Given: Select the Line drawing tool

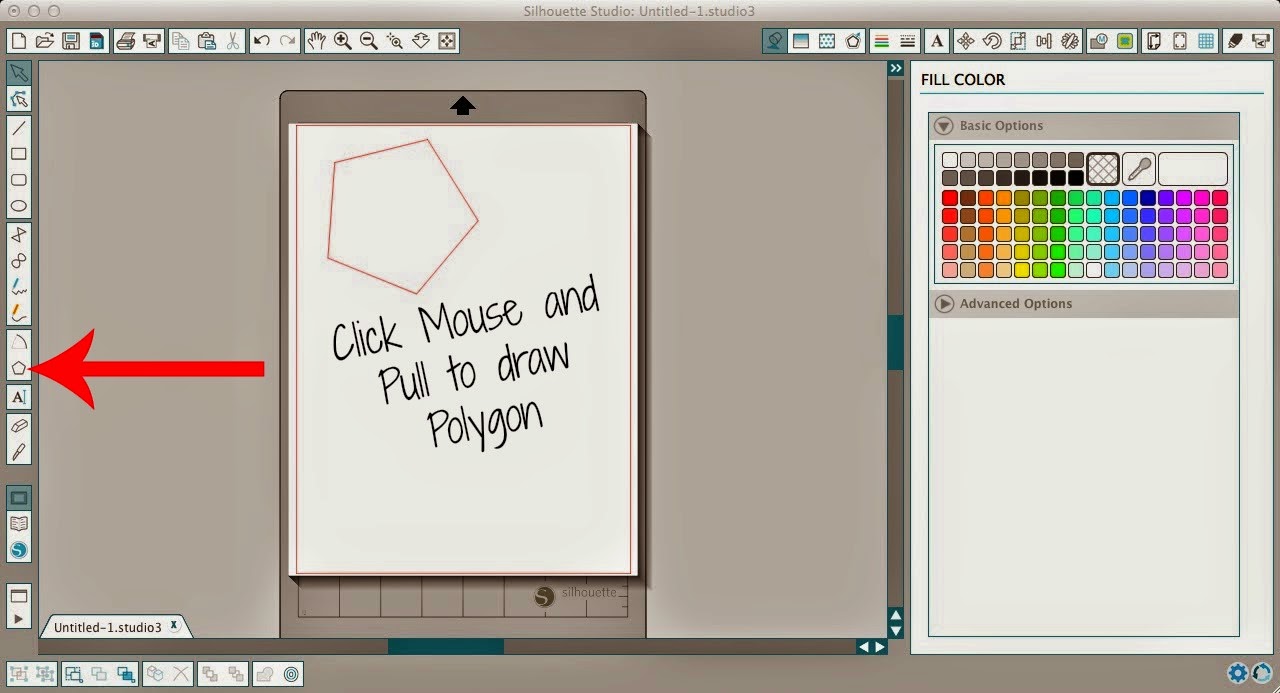Looking at the screenshot, I should [18, 127].
